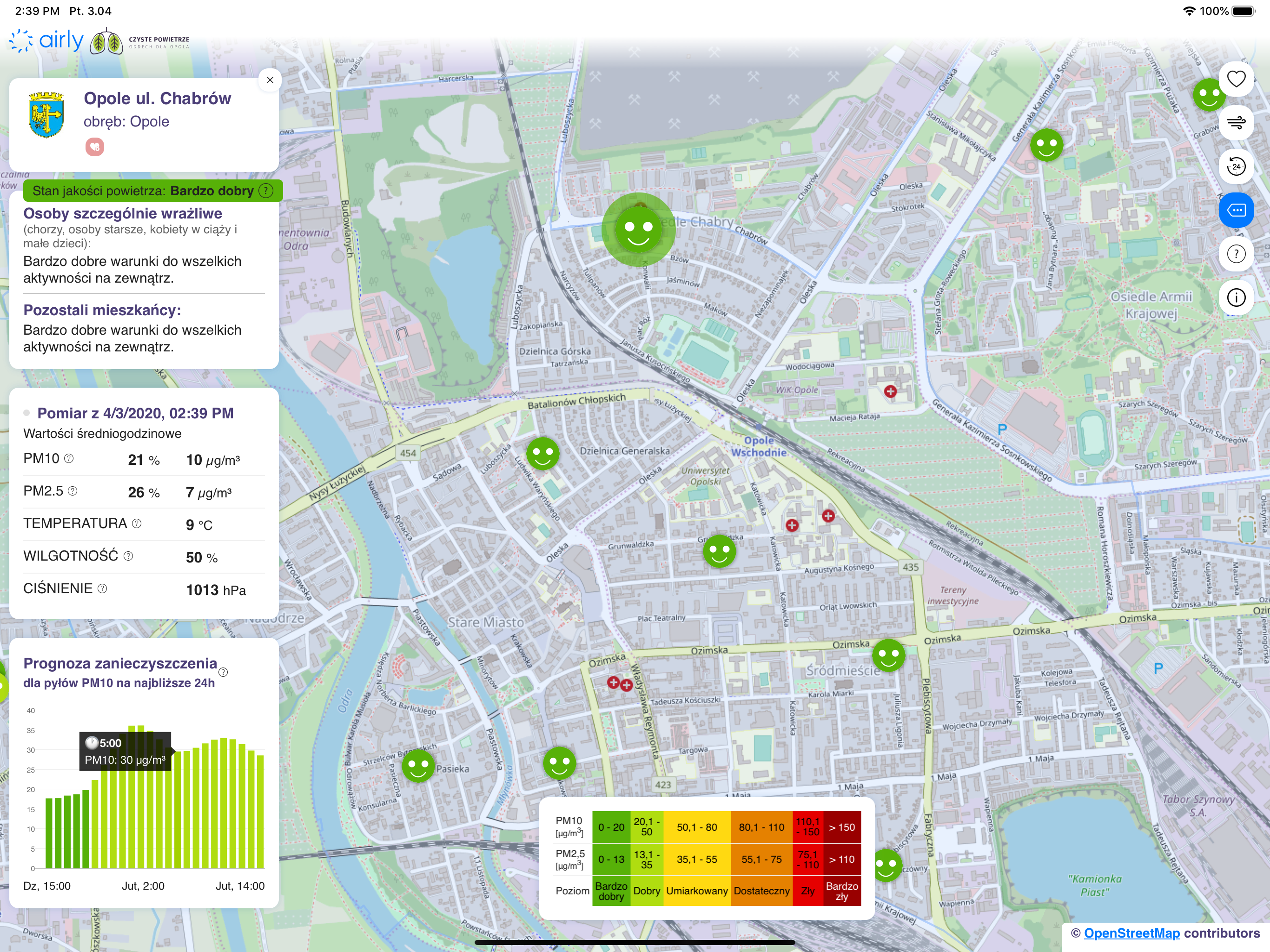
Task: Open help icon beside Prognoza zanieczyszczenia
Action: 223,672
